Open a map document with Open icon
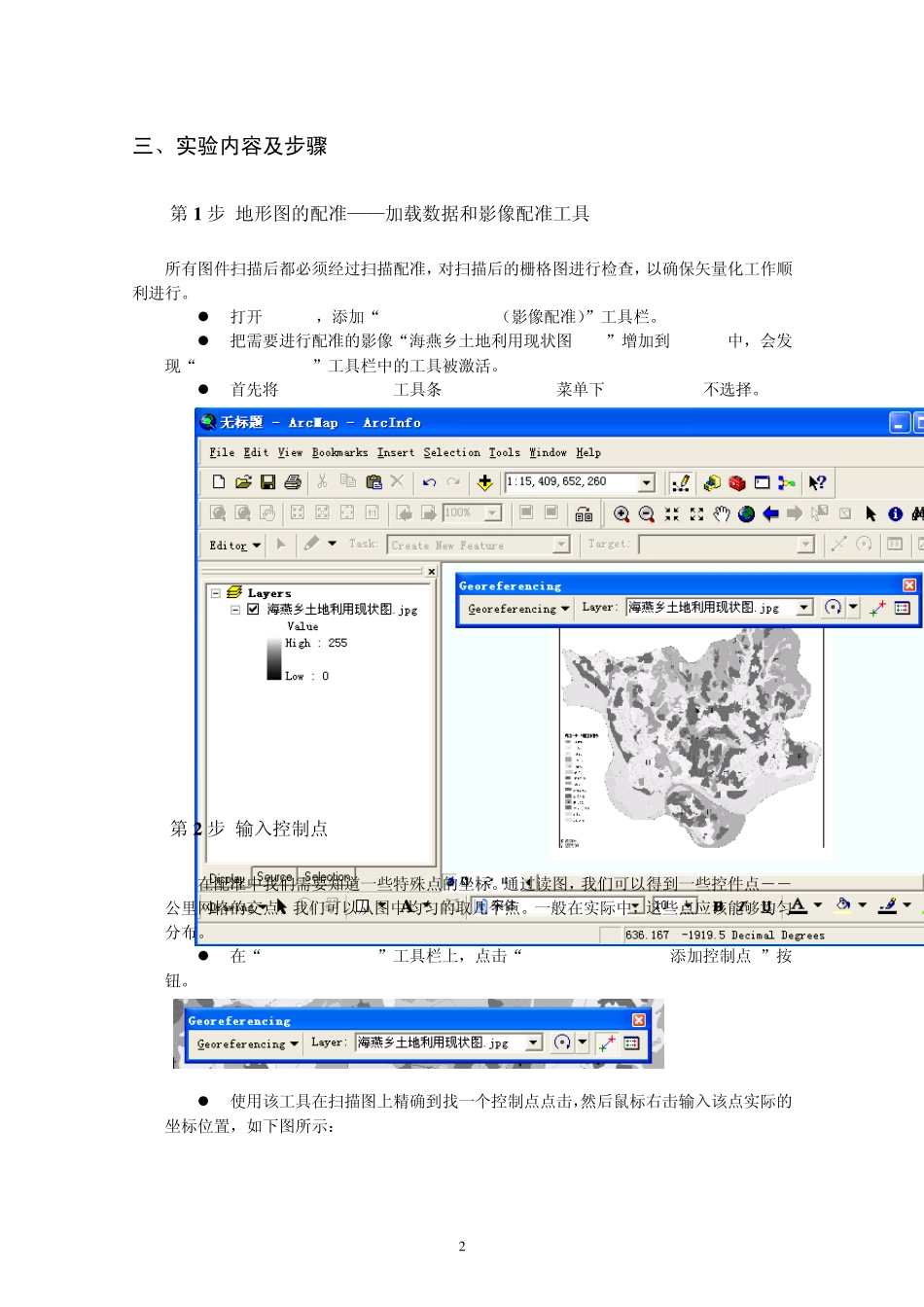 tap(243, 482)
